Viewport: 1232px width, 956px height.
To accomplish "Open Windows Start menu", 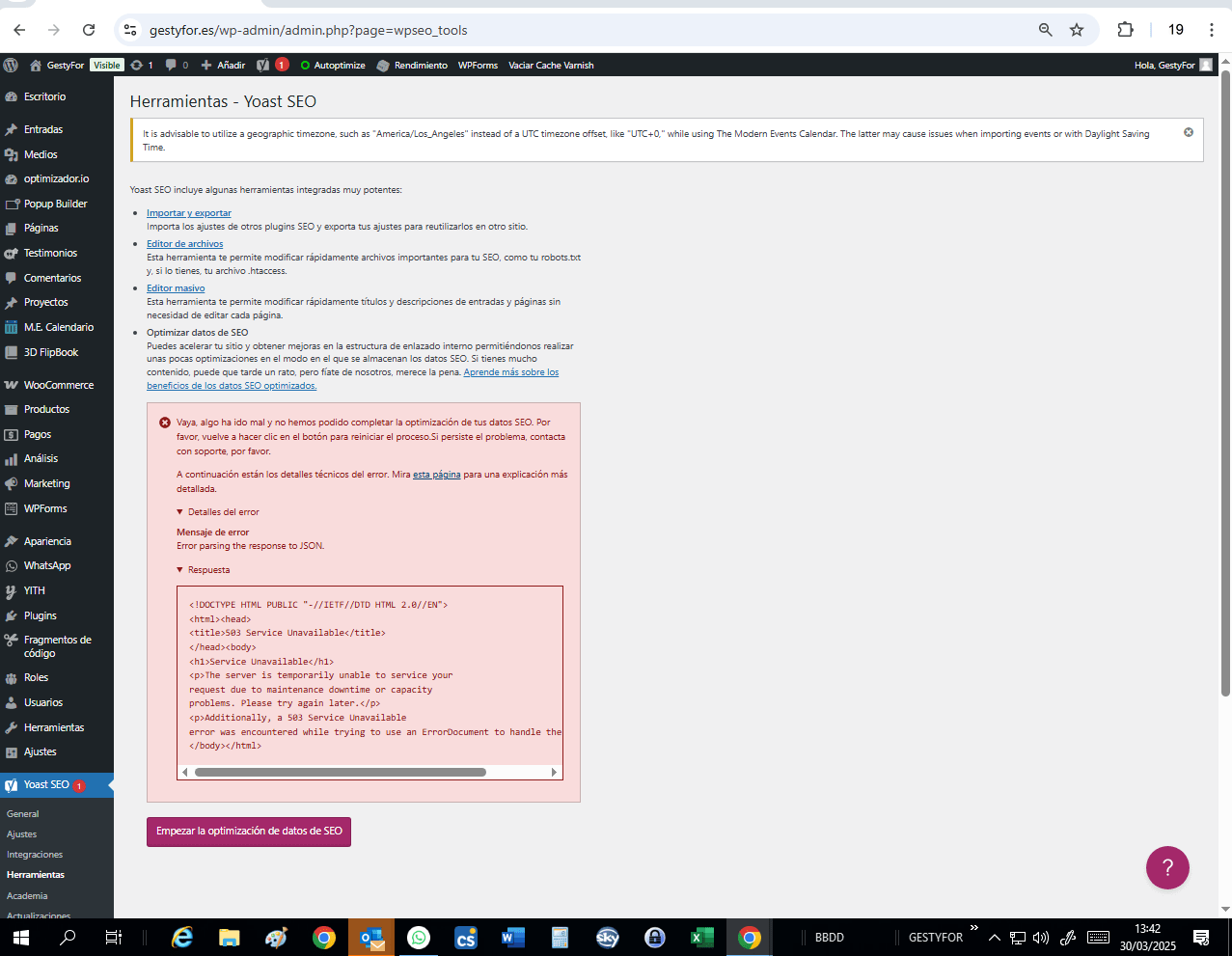I will tap(20, 938).
